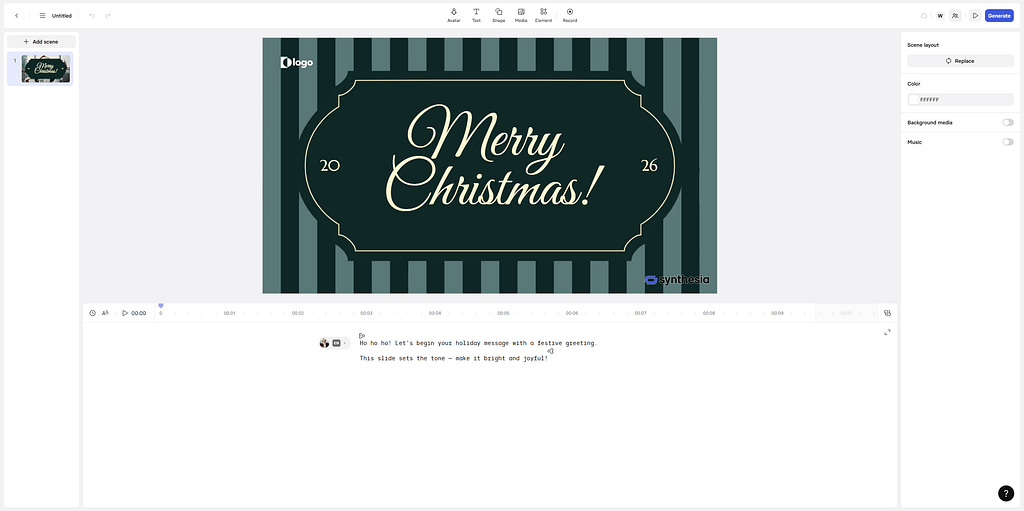Open the collaborators share icon
The height and width of the screenshot is (511, 1024).
[955, 16]
